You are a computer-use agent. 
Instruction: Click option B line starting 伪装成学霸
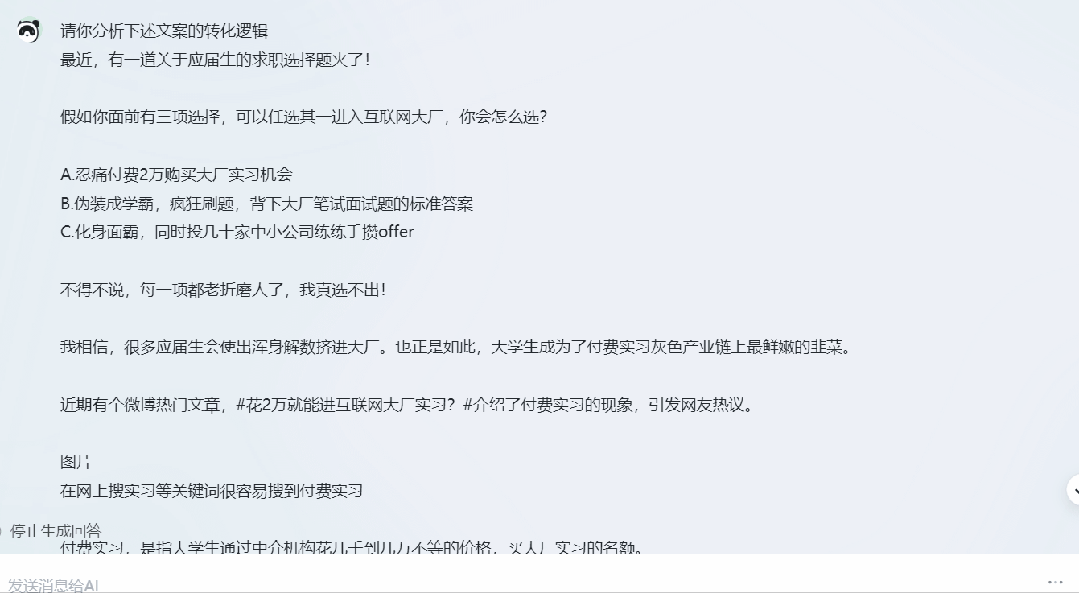(x=266, y=204)
